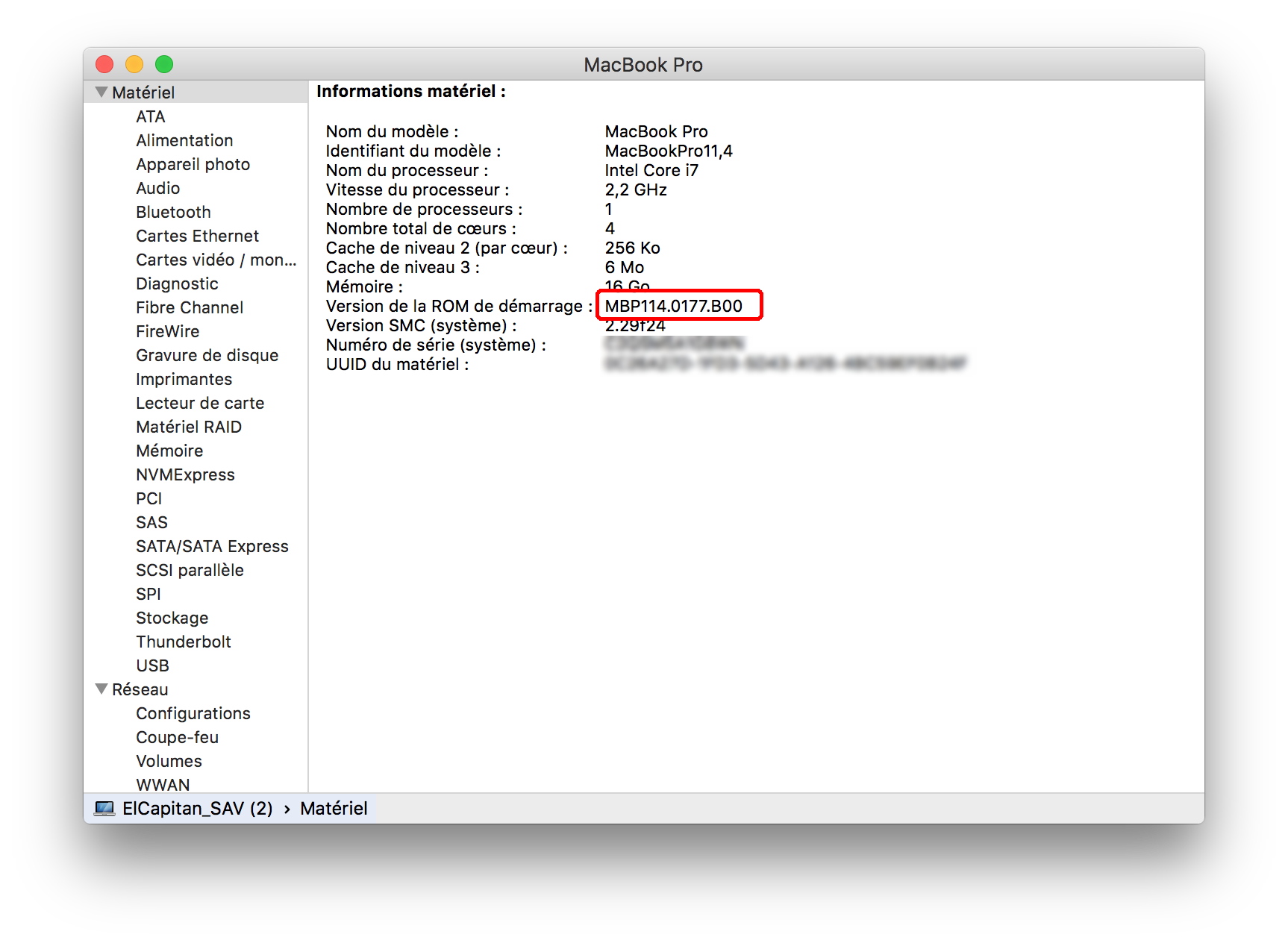Show Lecteur de carte details
1288x943 pixels.
tap(200, 403)
